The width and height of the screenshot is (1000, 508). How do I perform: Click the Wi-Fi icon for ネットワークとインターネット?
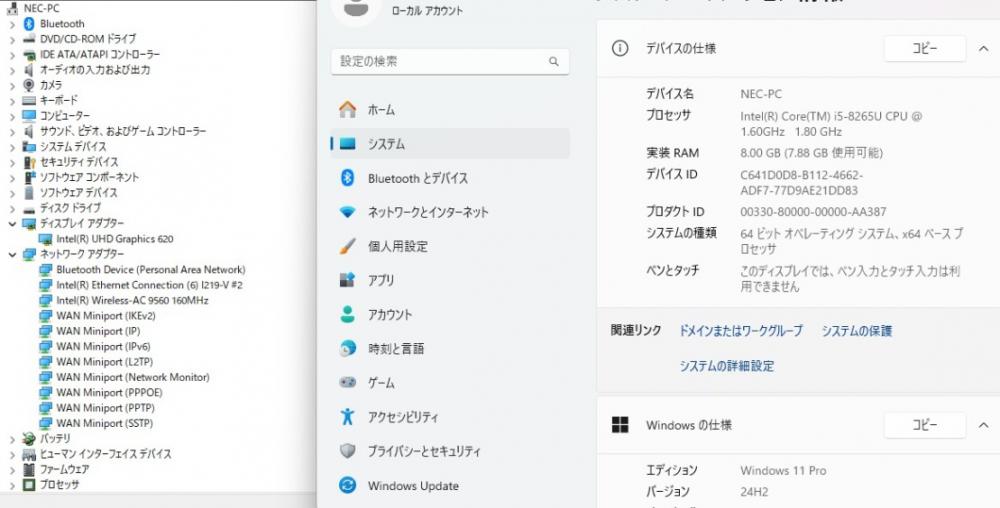coord(348,212)
